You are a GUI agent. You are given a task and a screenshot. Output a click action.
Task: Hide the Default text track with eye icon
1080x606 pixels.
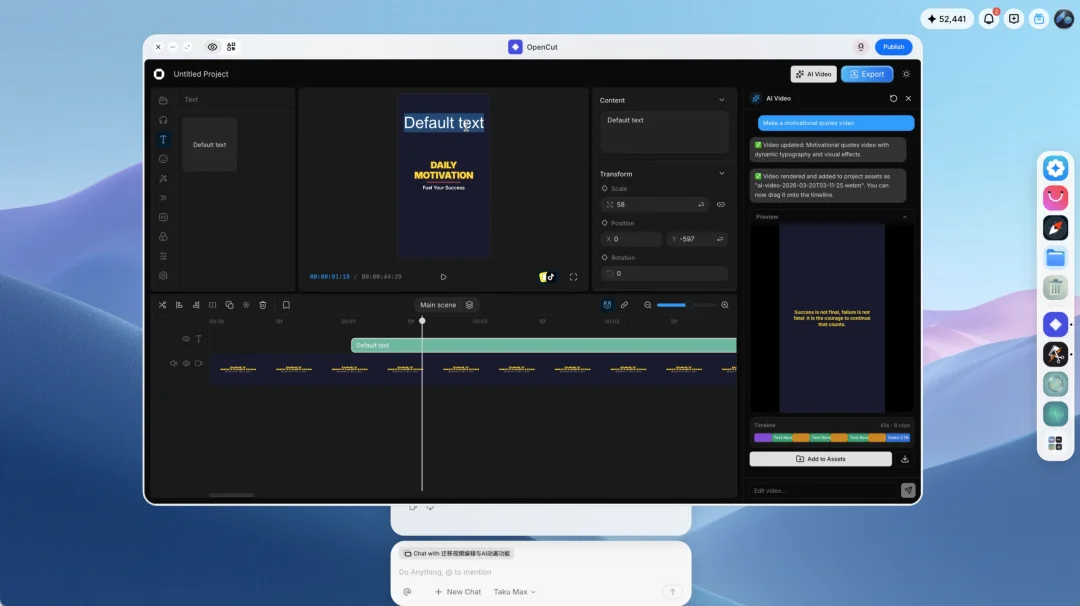[186, 339]
